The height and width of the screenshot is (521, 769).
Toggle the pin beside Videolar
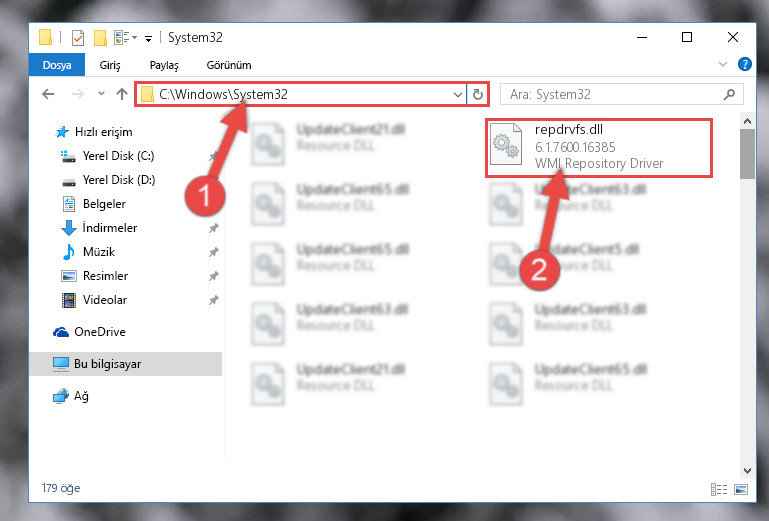[213, 300]
